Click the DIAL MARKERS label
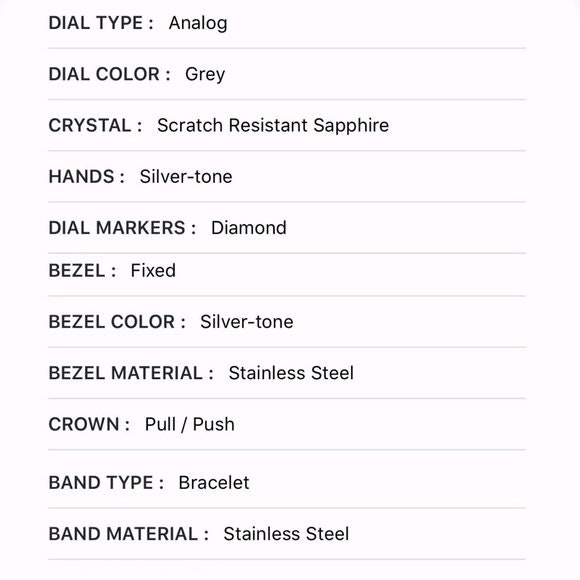Screen dimensions: 580x580 point(122,227)
